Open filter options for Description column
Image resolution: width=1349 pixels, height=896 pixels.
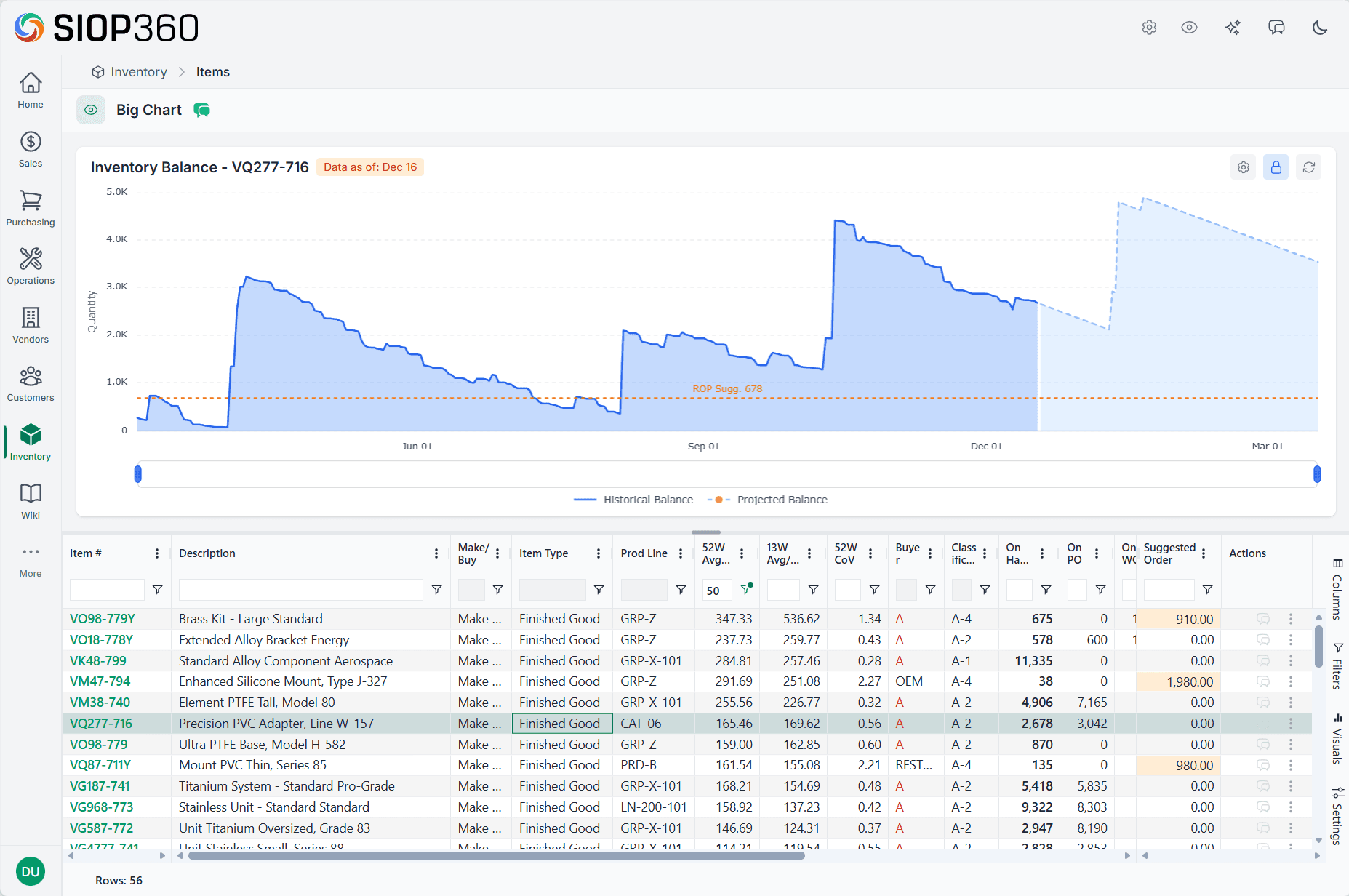(x=436, y=590)
